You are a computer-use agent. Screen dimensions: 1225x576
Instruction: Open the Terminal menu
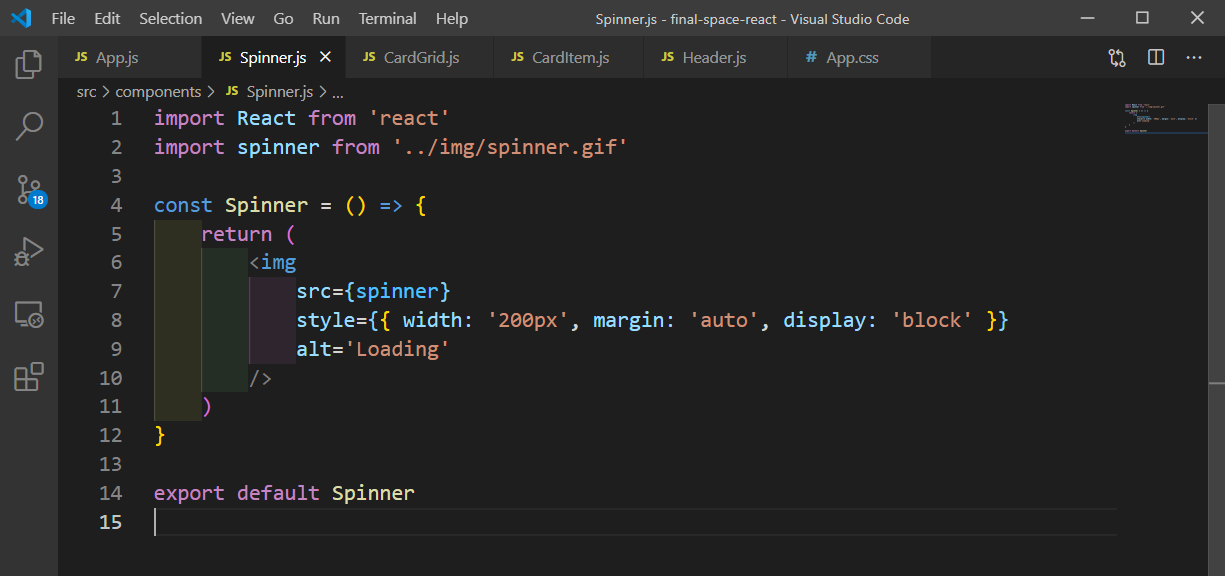tap(387, 18)
